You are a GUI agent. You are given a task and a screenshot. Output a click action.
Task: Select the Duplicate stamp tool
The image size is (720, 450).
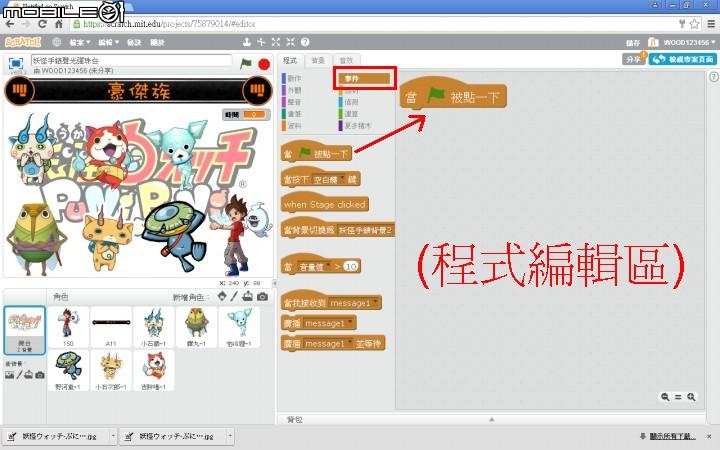click(x=247, y=42)
